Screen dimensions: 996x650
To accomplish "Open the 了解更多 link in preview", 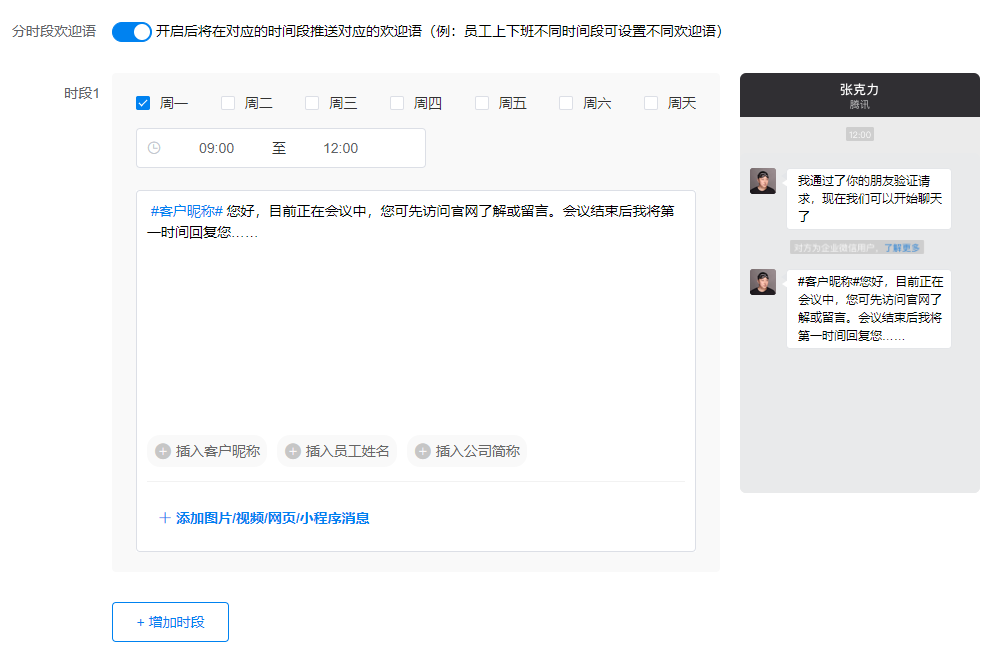I will pyautogui.click(x=903, y=247).
